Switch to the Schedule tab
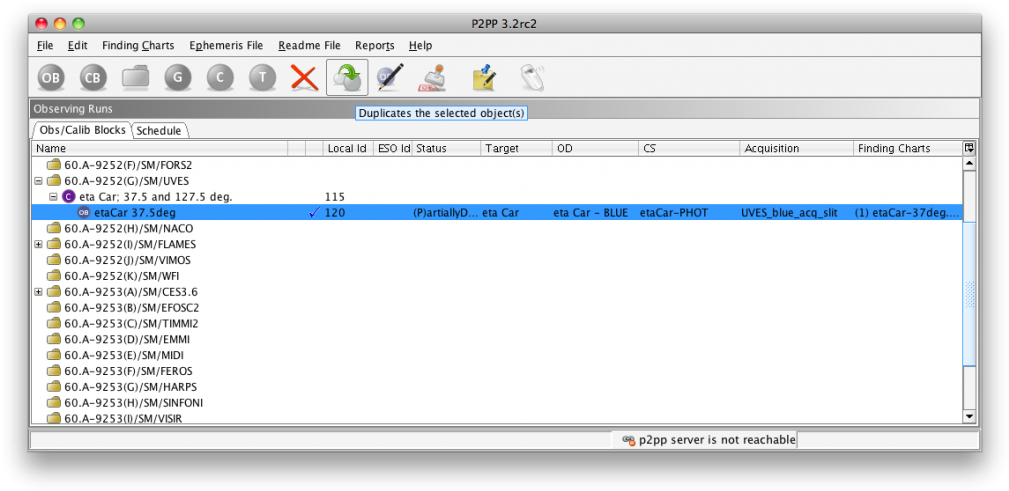Image resolution: width=1009 pixels, height=491 pixels. [159, 131]
